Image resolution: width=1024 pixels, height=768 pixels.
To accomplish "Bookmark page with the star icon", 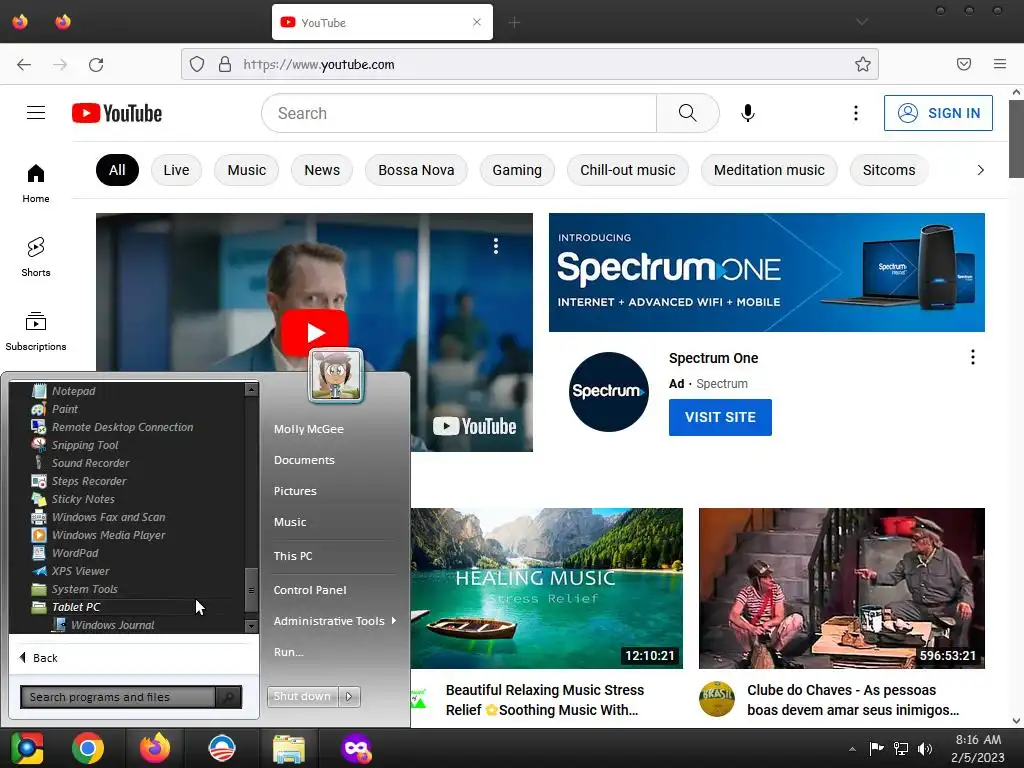I will coord(863,64).
